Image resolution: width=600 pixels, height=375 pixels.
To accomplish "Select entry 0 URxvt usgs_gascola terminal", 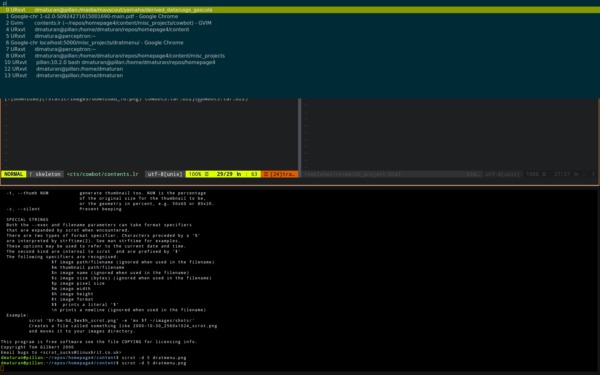I will click(300, 10).
